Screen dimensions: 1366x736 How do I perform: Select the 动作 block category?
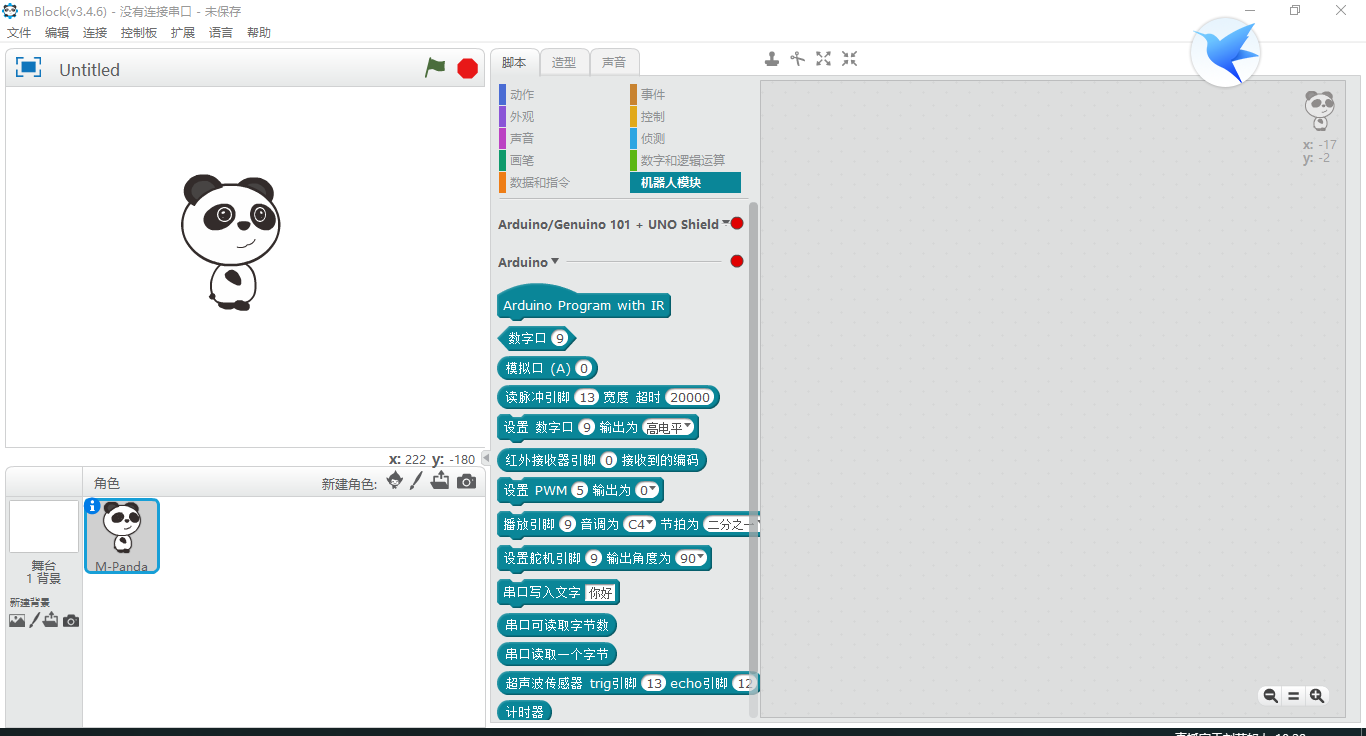point(521,95)
